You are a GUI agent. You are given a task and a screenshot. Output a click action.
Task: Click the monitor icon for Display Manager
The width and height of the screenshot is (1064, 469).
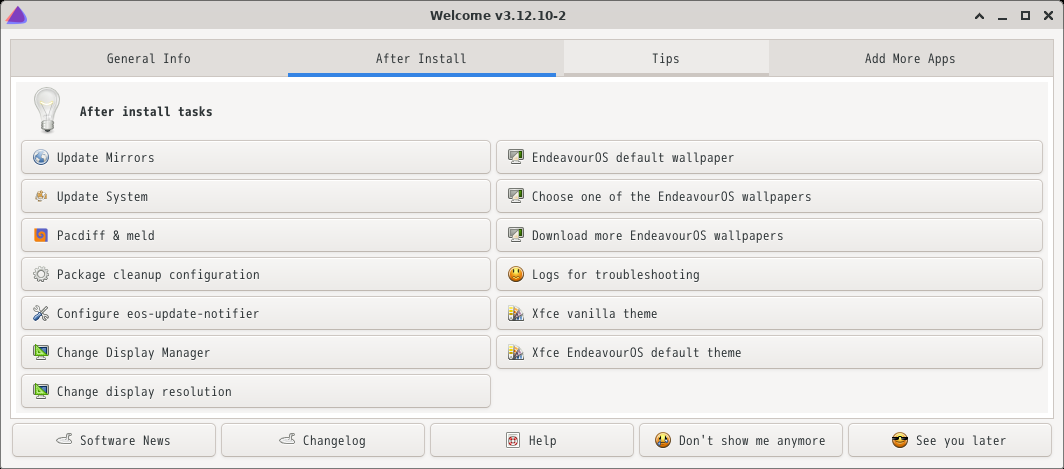(41, 353)
